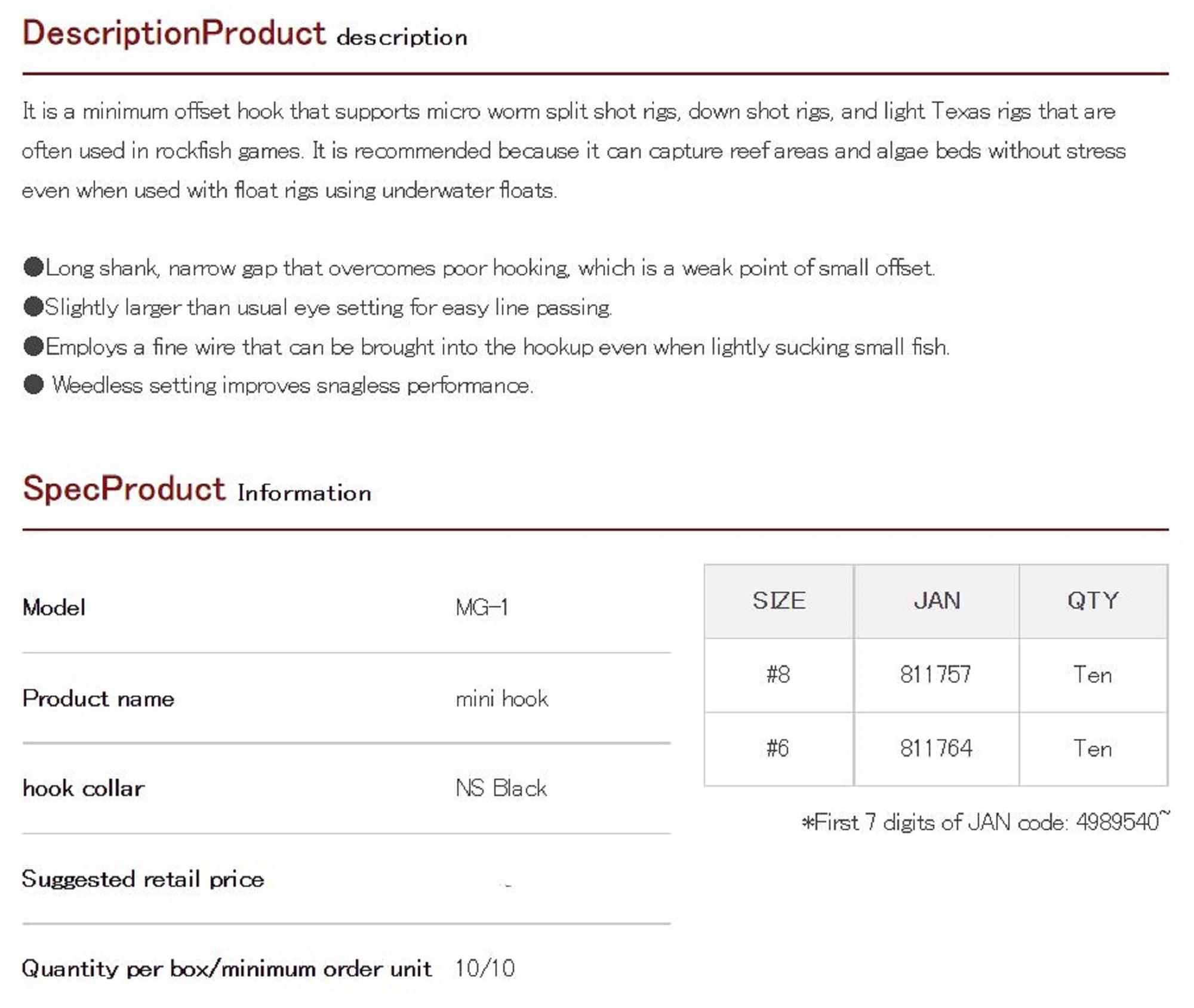The height and width of the screenshot is (1008, 1194).
Task: Click the #8 size cell
Action: pos(778,675)
